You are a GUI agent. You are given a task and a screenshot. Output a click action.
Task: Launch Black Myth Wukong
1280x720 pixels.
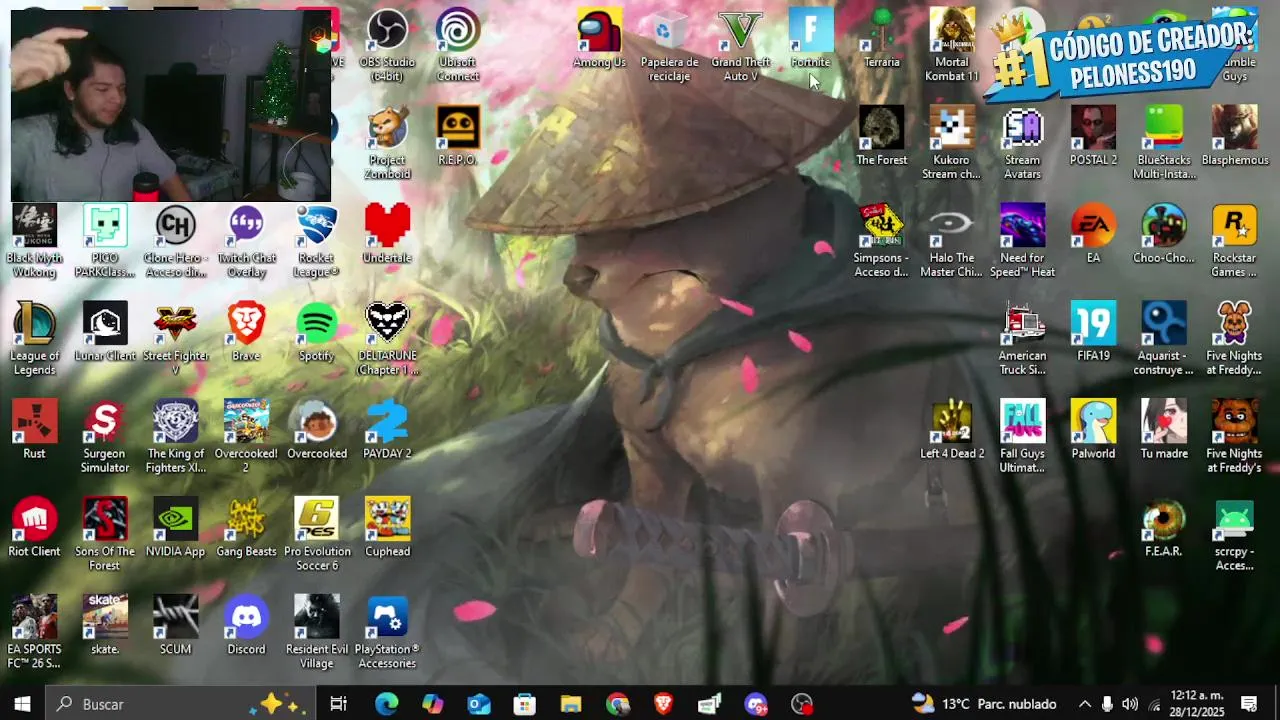pos(34,242)
